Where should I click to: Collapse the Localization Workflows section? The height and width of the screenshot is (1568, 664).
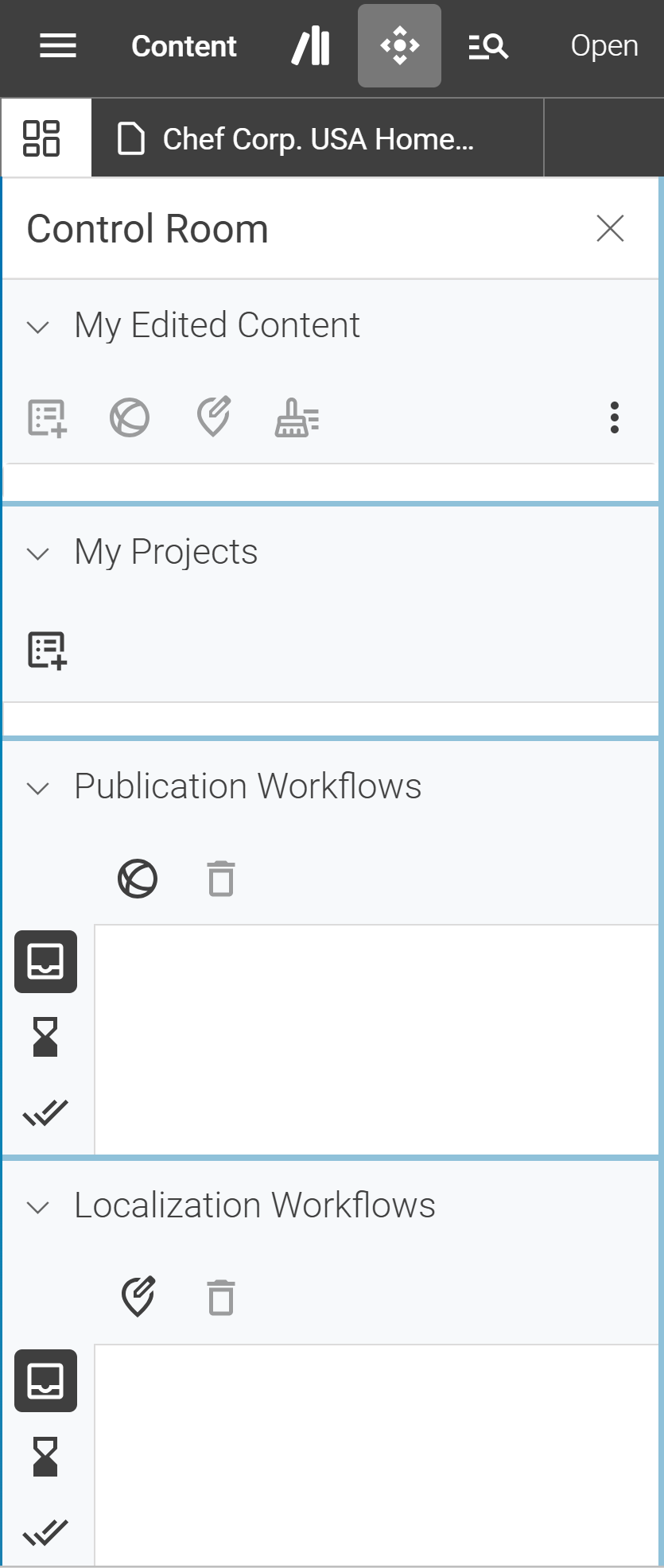[38, 1207]
